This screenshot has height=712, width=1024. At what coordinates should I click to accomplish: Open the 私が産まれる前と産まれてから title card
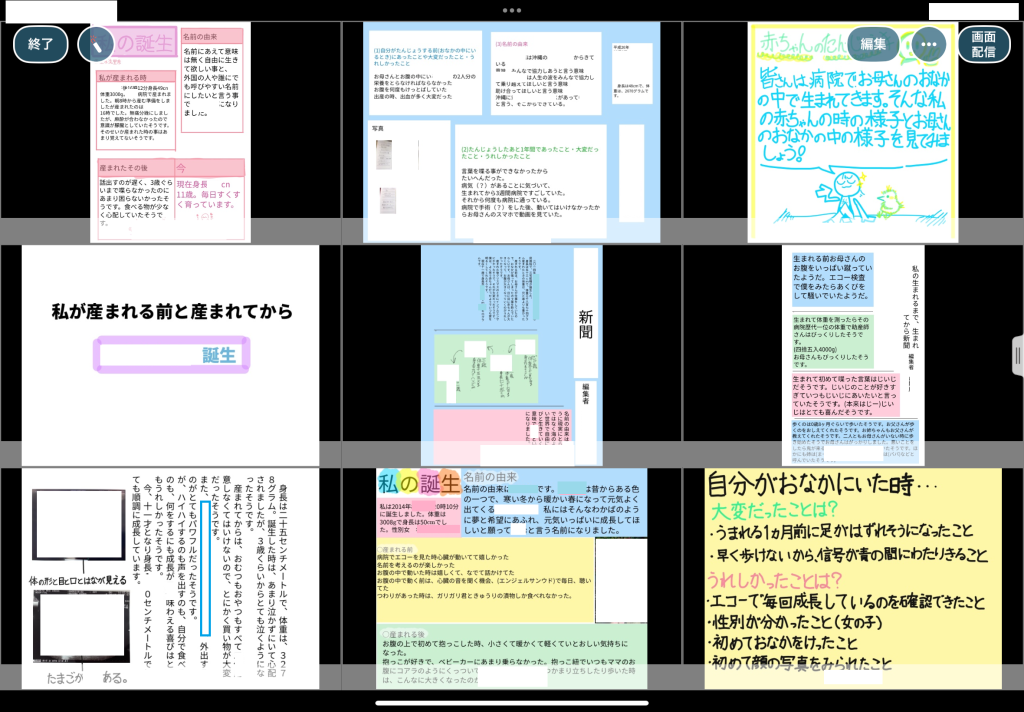coord(170,356)
